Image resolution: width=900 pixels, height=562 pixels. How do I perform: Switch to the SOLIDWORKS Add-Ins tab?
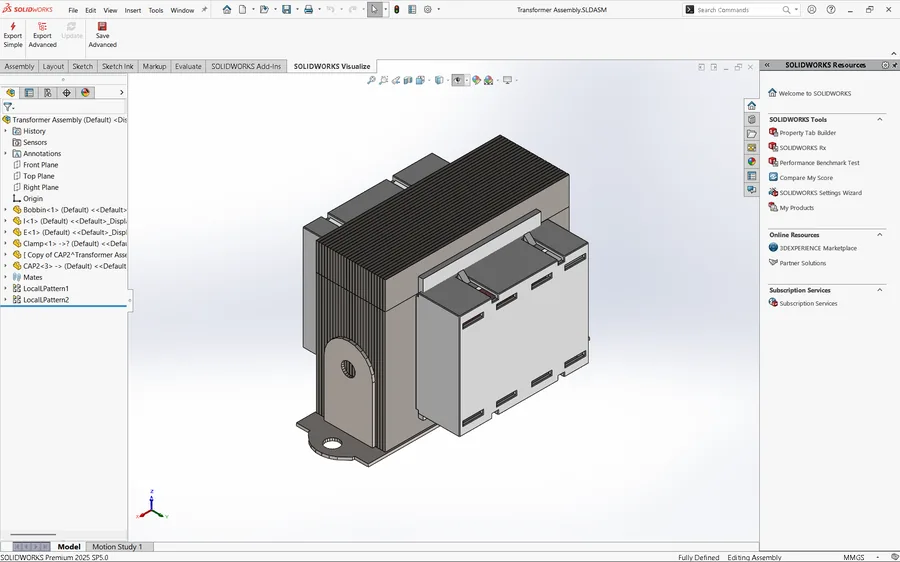click(246, 66)
